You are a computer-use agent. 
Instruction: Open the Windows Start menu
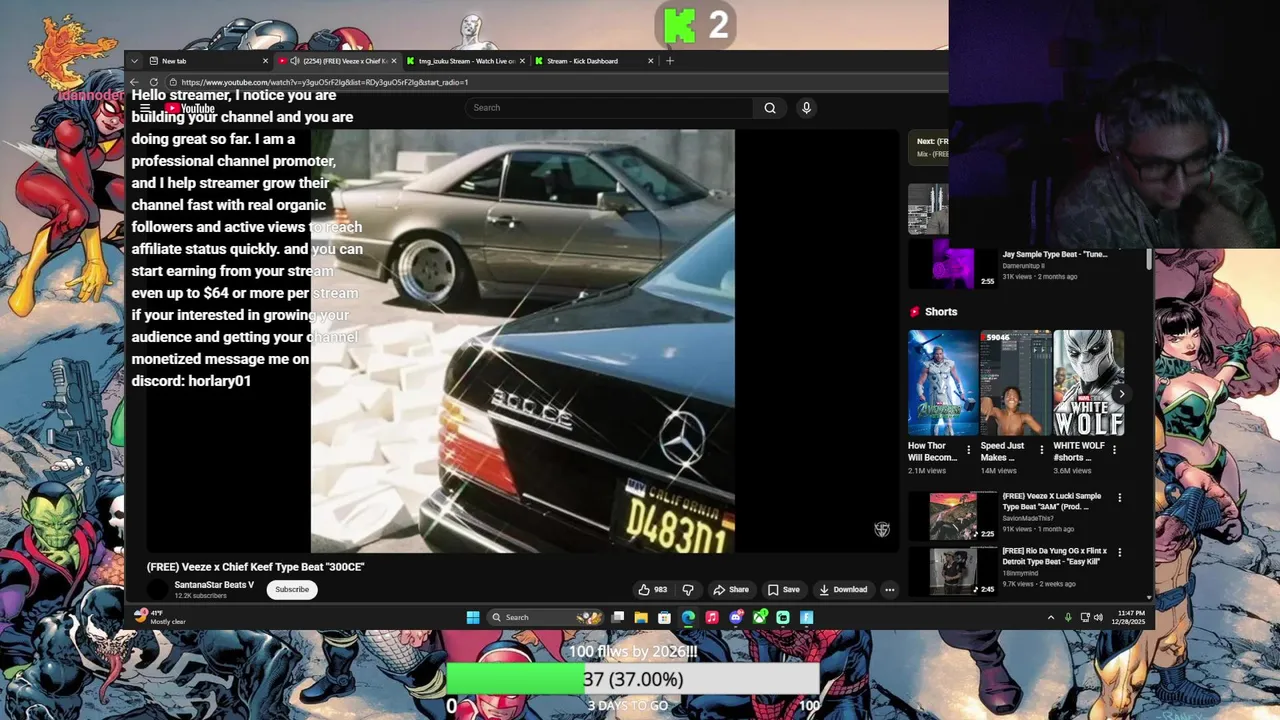coord(473,617)
